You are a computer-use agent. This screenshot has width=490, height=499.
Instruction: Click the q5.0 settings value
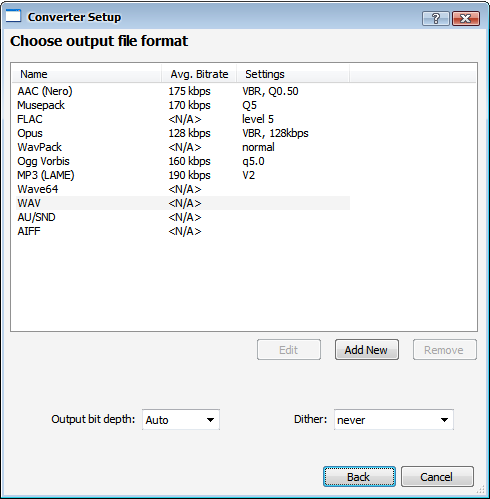pyautogui.click(x=253, y=161)
